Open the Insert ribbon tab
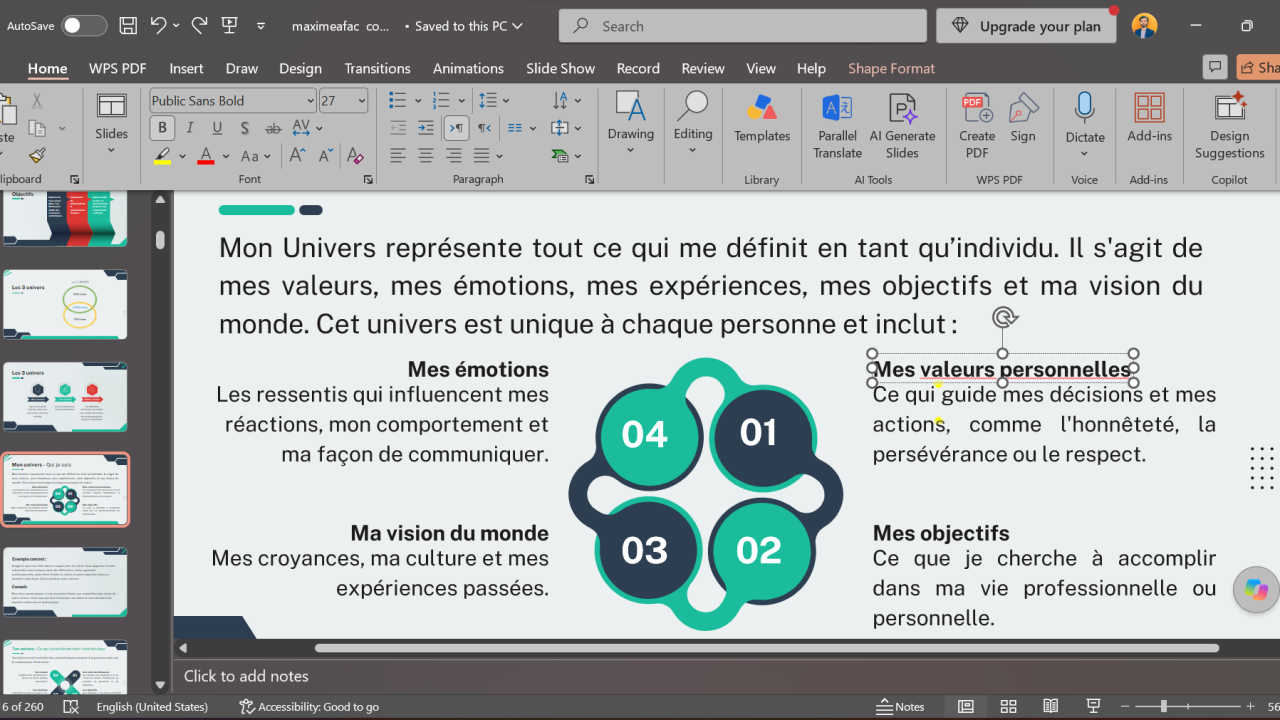Screen dimensions: 1280x720 (x=186, y=68)
